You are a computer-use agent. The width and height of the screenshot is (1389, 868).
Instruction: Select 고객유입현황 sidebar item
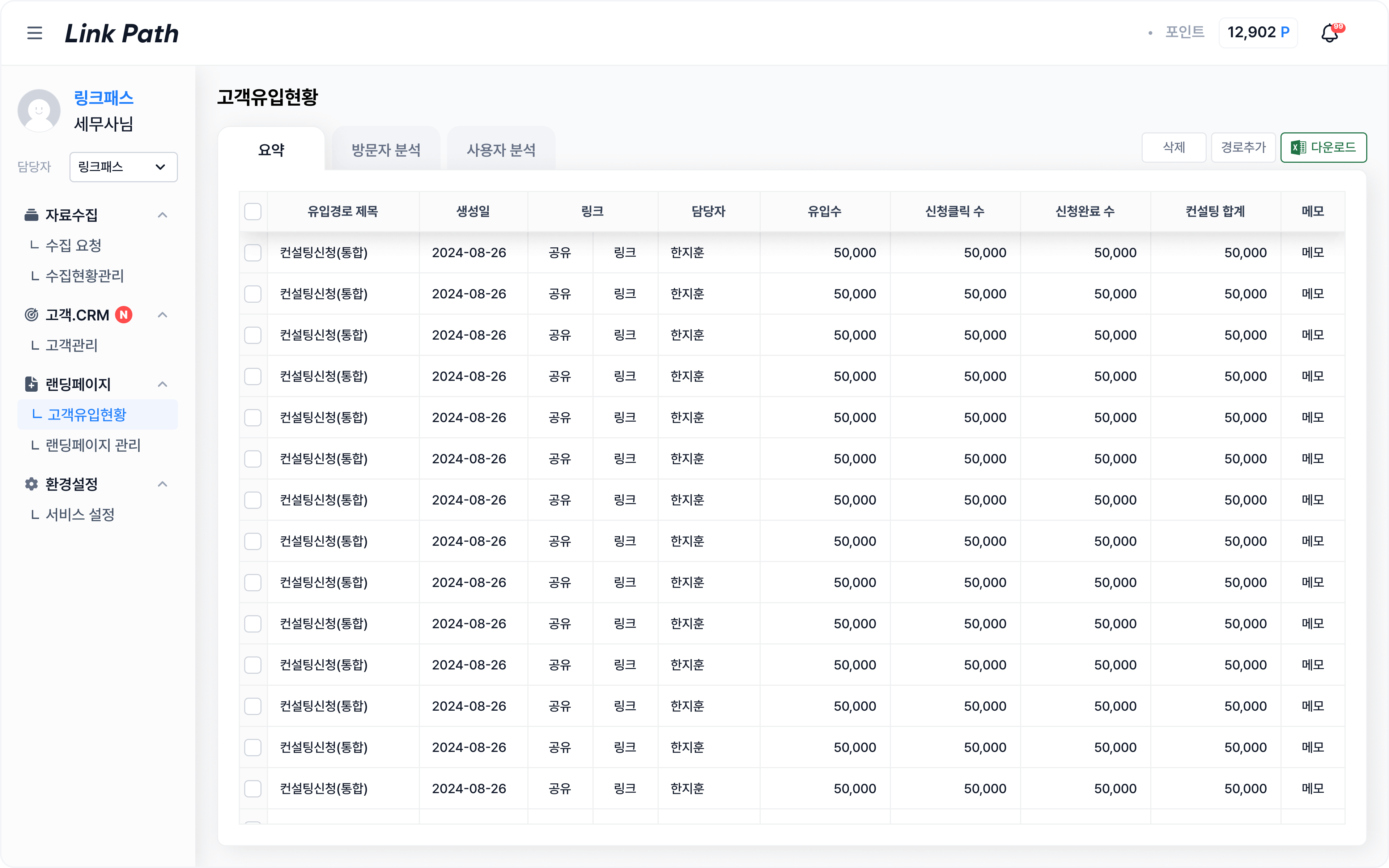[98, 414]
